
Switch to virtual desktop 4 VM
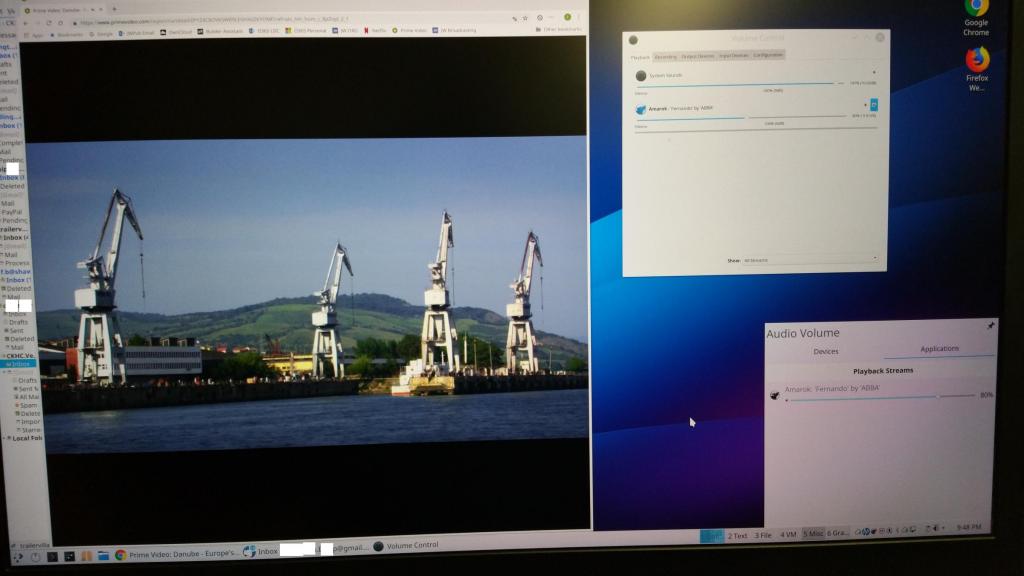[x=788, y=536]
